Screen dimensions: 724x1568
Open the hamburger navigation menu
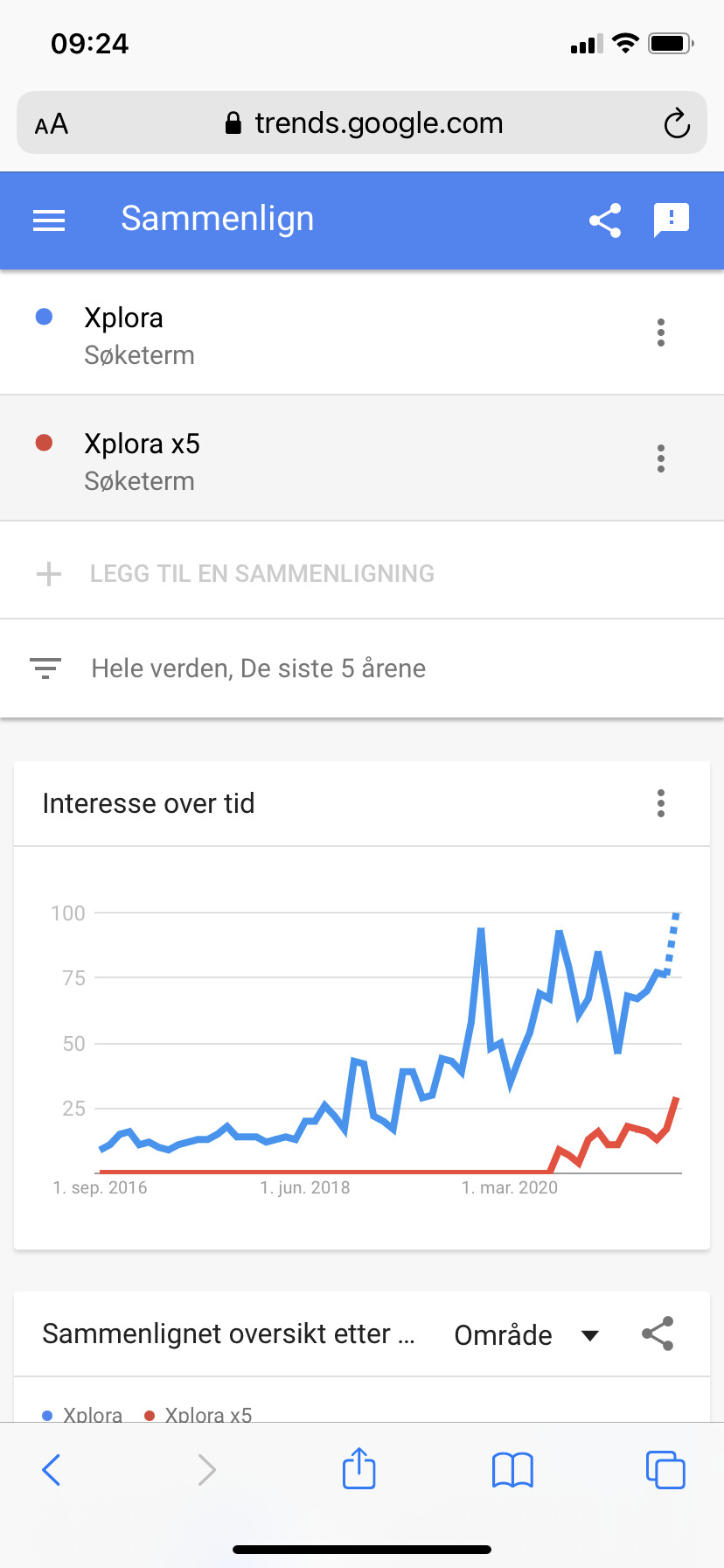coord(49,220)
